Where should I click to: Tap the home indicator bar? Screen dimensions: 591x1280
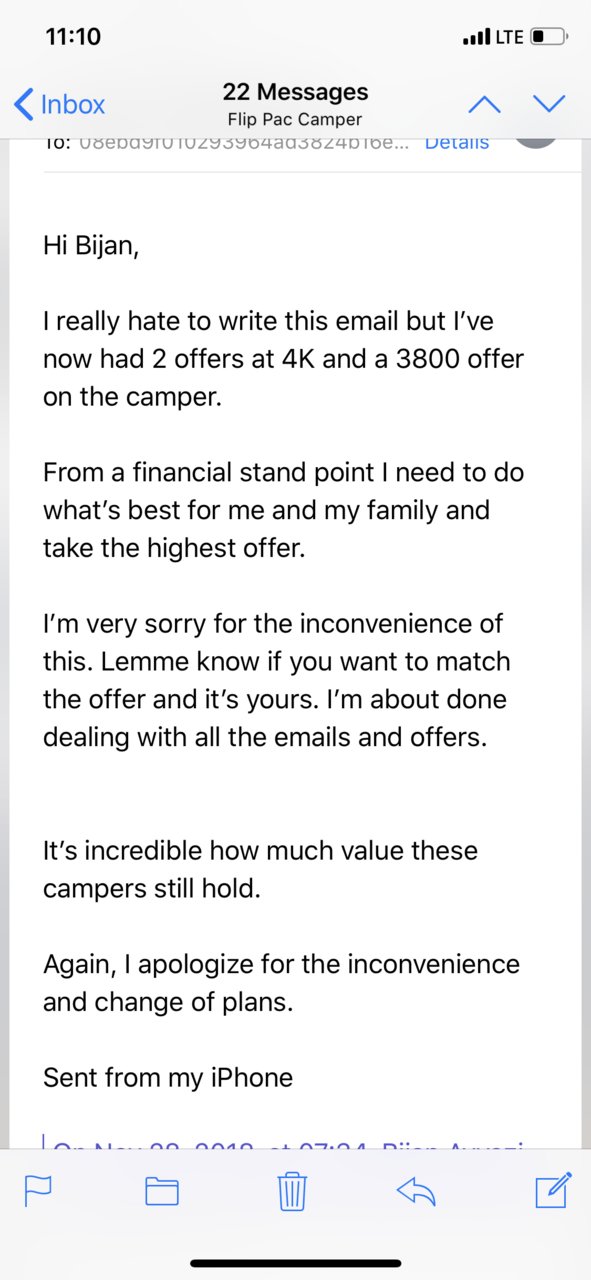pos(295,1263)
